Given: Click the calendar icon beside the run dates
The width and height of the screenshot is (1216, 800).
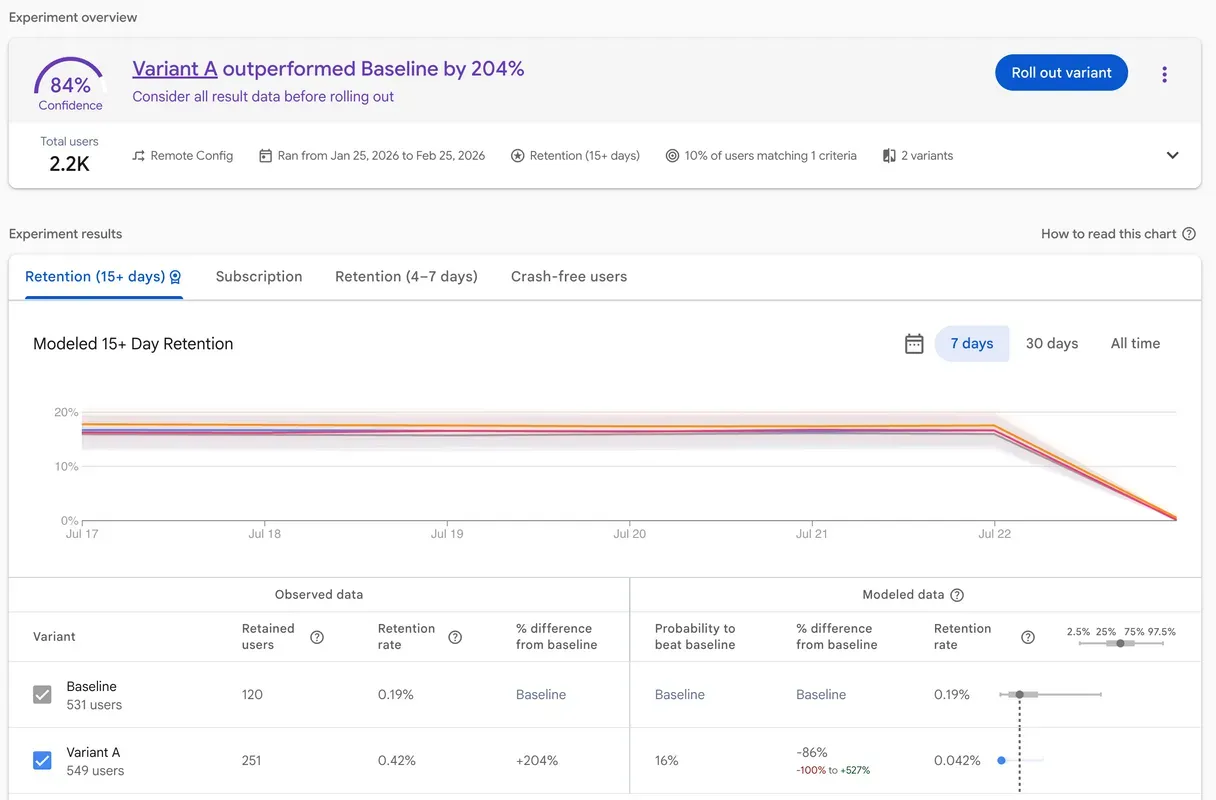Looking at the screenshot, I should pyautogui.click(x=264, y=155).
